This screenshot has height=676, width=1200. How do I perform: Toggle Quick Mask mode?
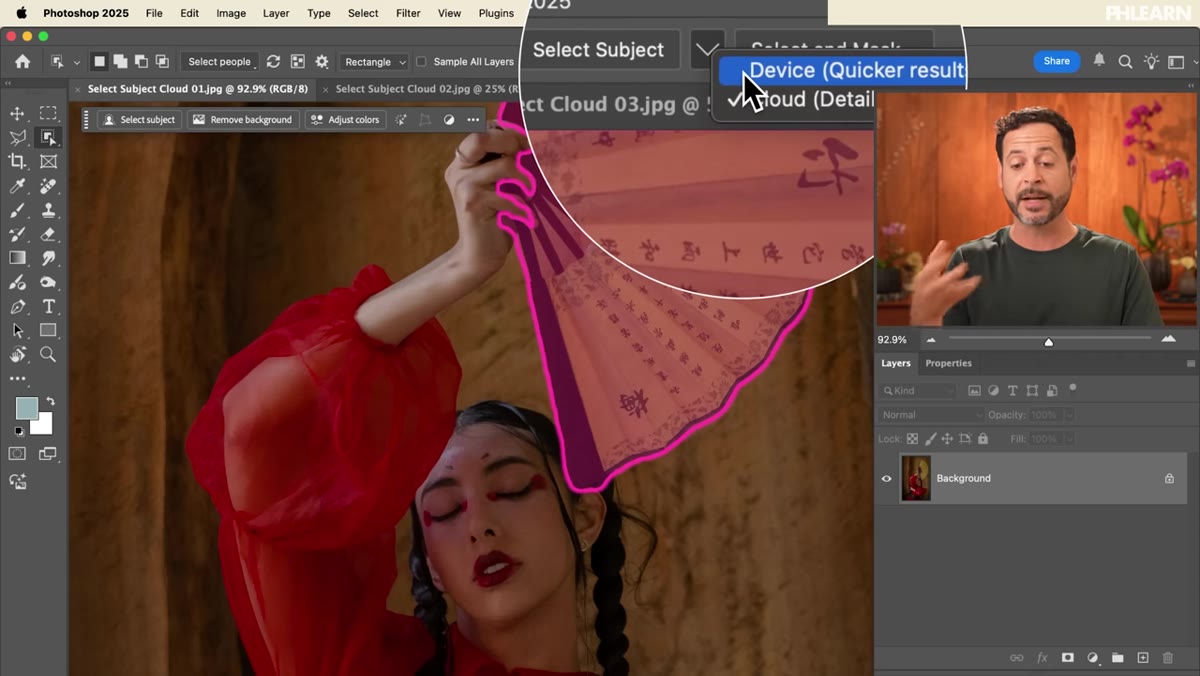coord(17,454)
